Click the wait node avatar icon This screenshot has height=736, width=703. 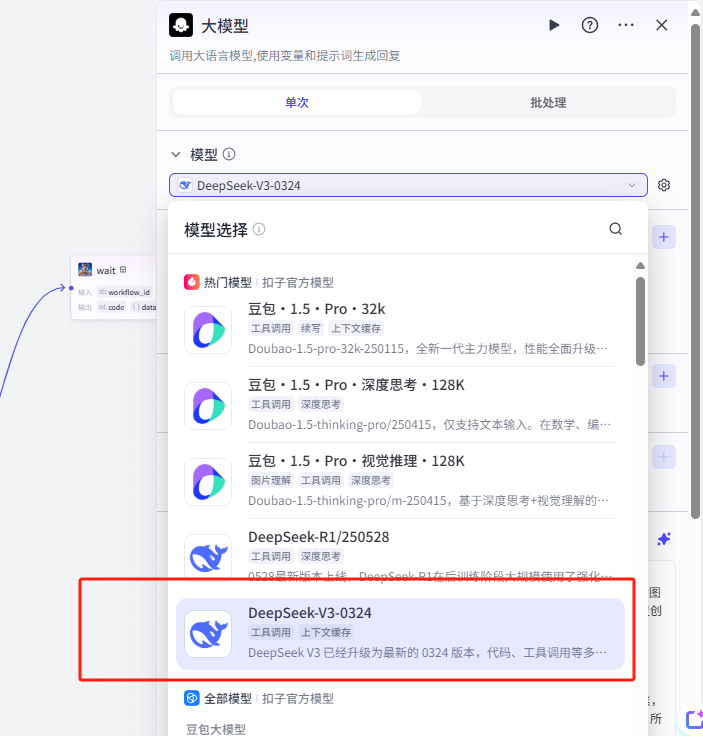coord(85,270)
